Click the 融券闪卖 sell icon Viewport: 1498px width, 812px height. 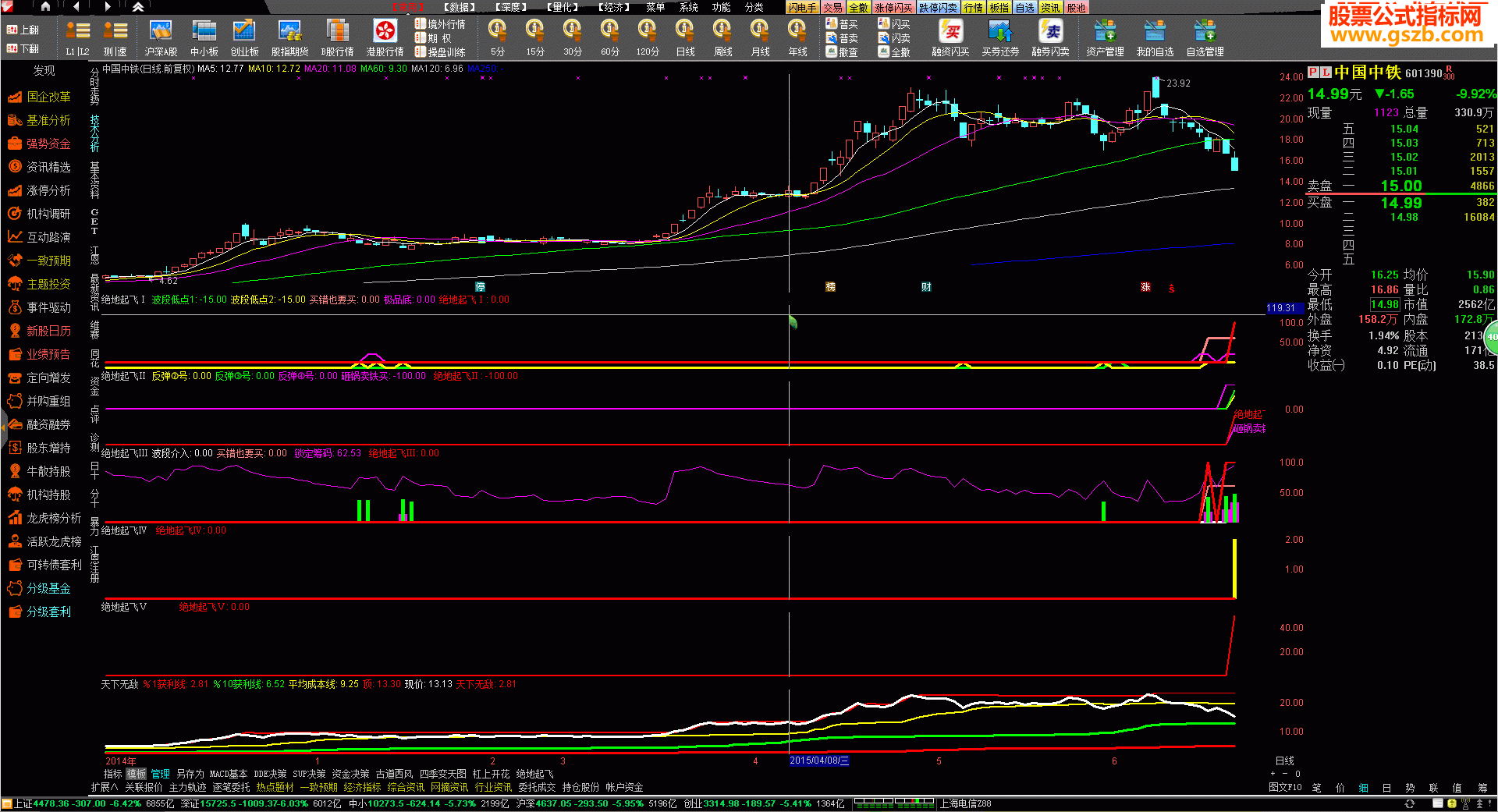click(1050, 38)
